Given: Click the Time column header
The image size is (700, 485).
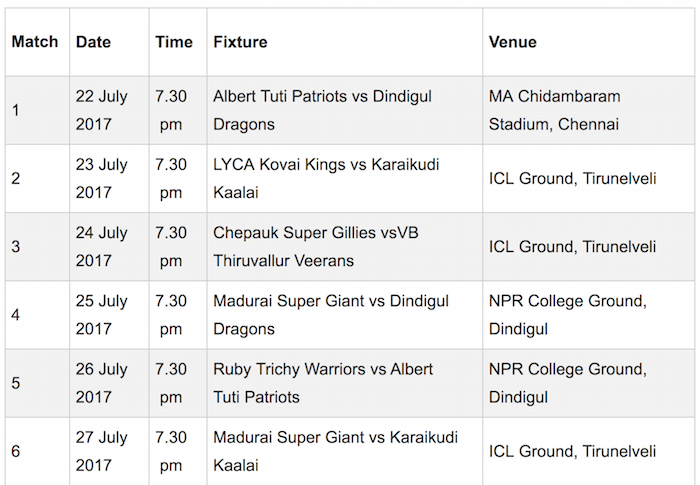Looking at the screenshot, I should (x=174, y=43).
